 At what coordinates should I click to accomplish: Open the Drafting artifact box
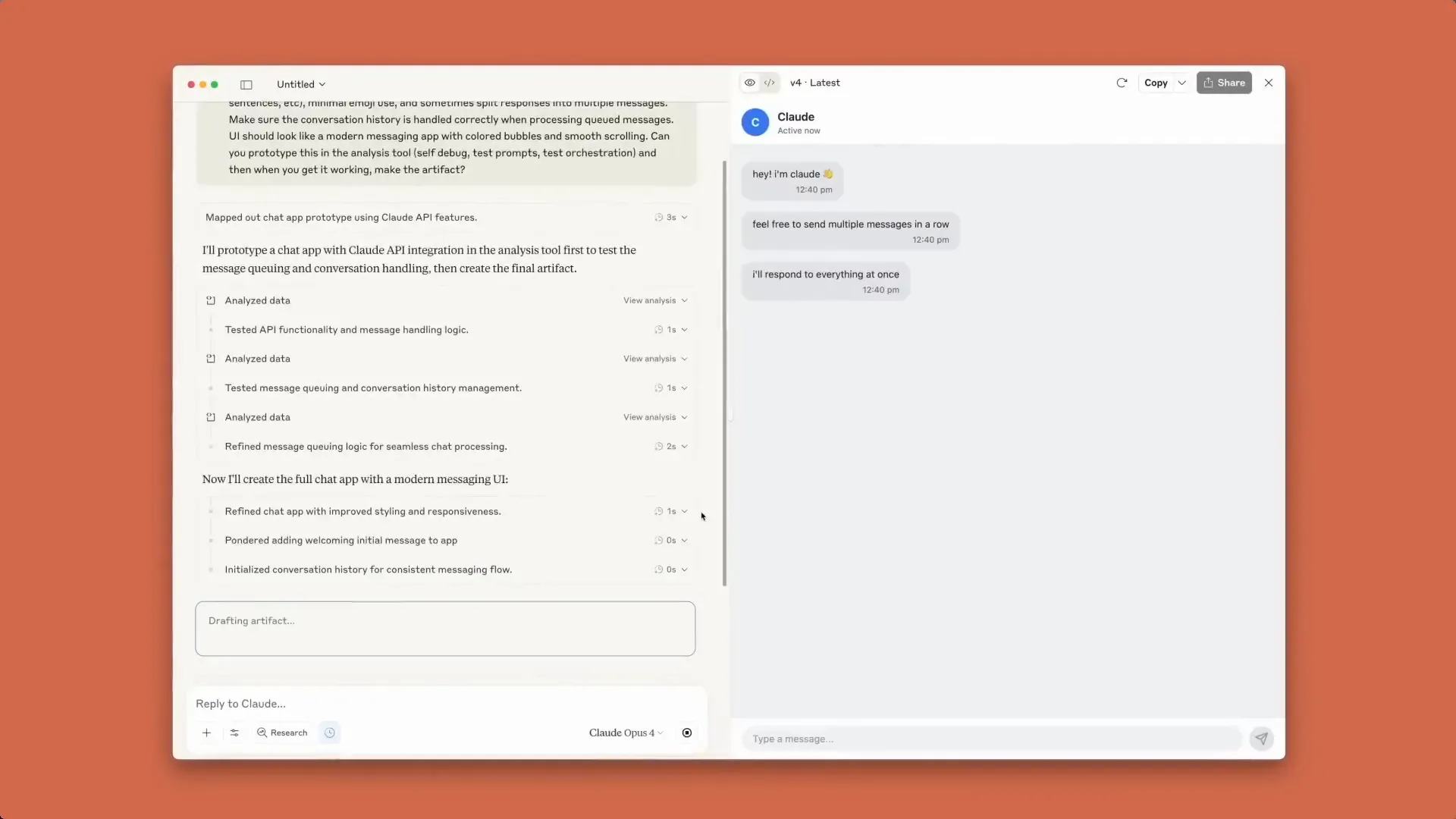pyautogui.click(x=445, y=629)
